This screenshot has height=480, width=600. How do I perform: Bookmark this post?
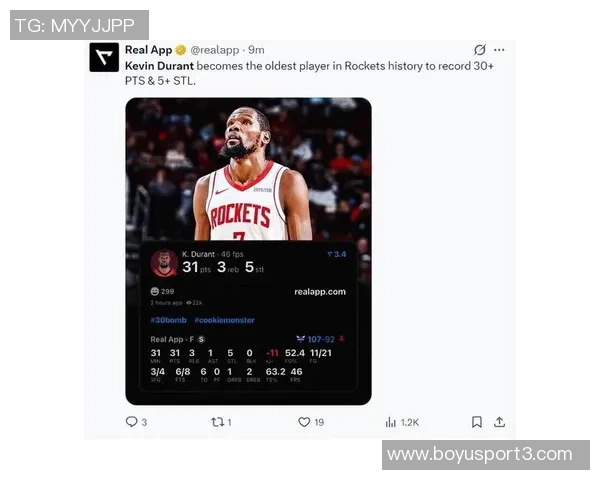point(476,422)
